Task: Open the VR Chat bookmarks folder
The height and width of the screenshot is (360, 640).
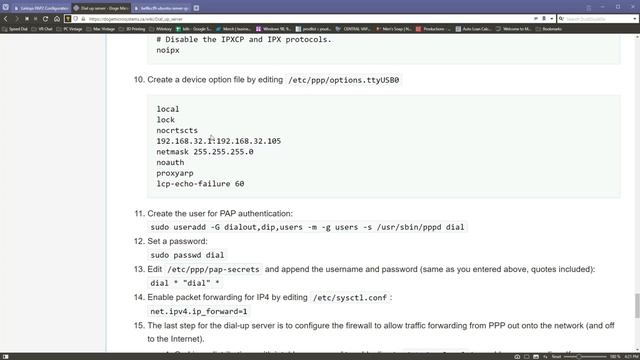Action: point(42,29)
